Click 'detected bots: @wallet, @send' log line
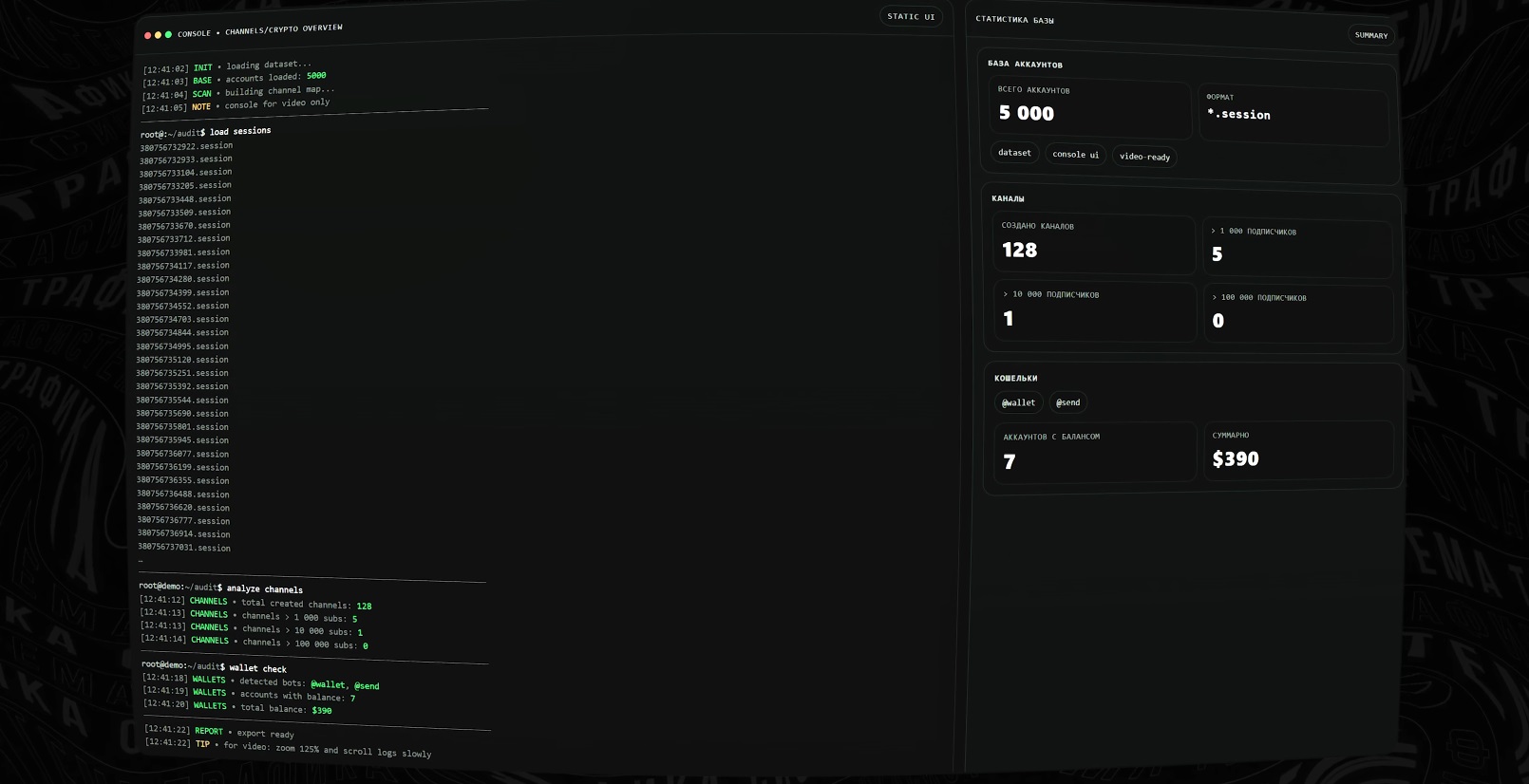 pos(261,681)
